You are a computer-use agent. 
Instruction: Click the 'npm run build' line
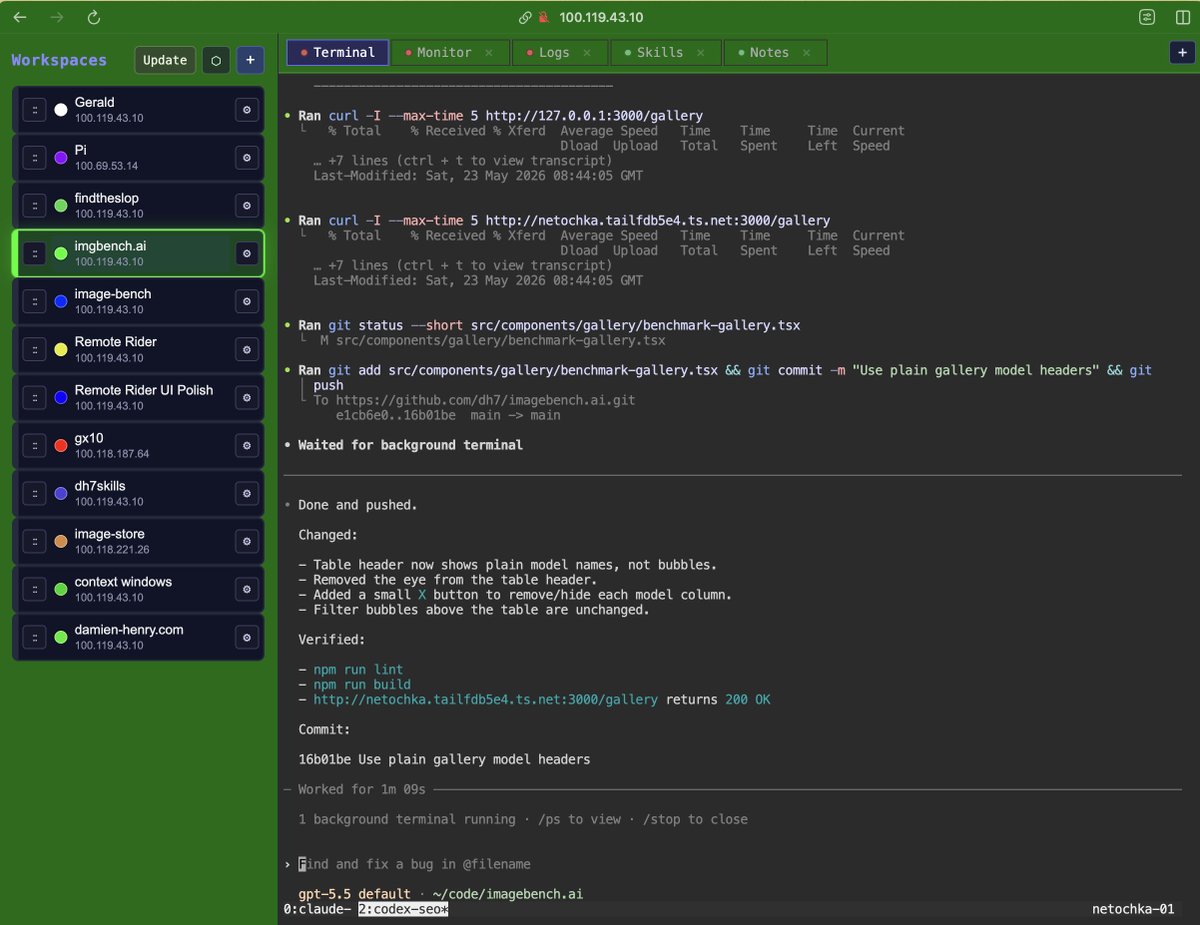click(362, 685)
